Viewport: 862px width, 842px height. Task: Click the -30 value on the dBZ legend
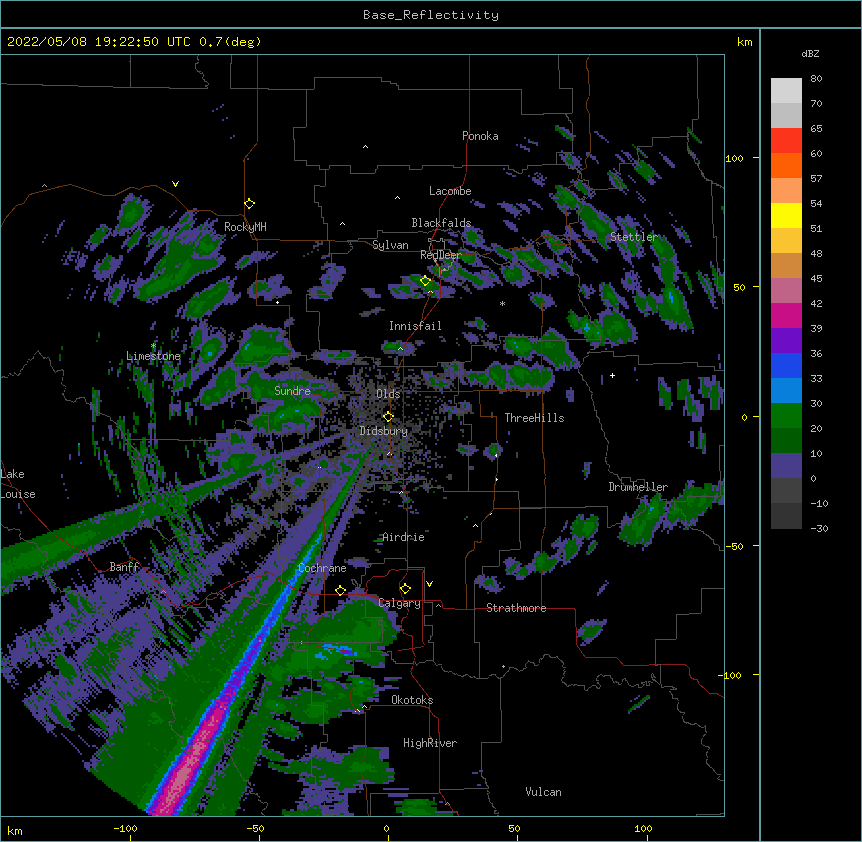[x=819, y=528]
